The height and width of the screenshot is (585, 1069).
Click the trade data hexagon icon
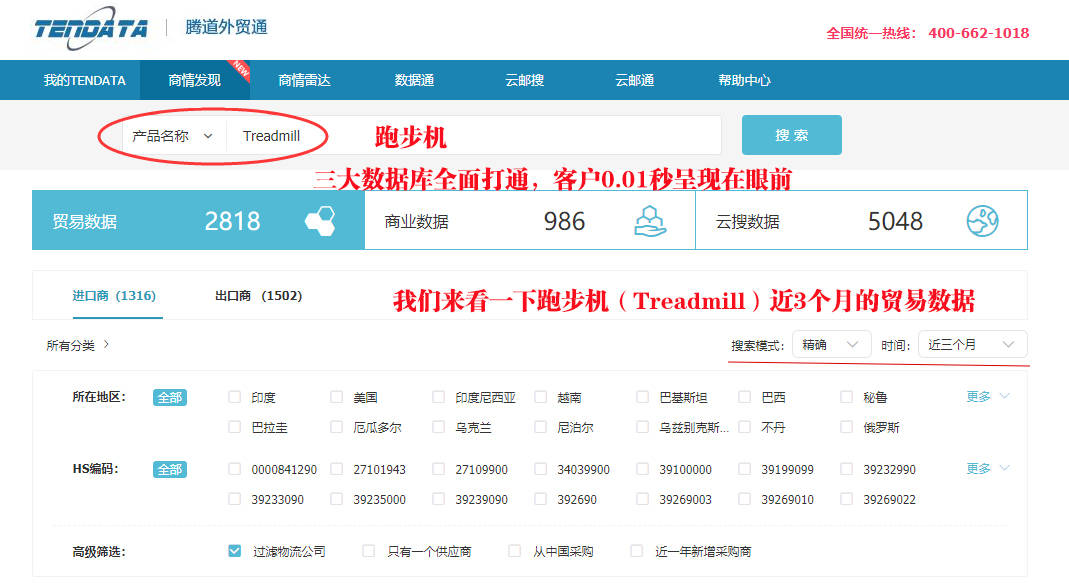click(320, 221)
